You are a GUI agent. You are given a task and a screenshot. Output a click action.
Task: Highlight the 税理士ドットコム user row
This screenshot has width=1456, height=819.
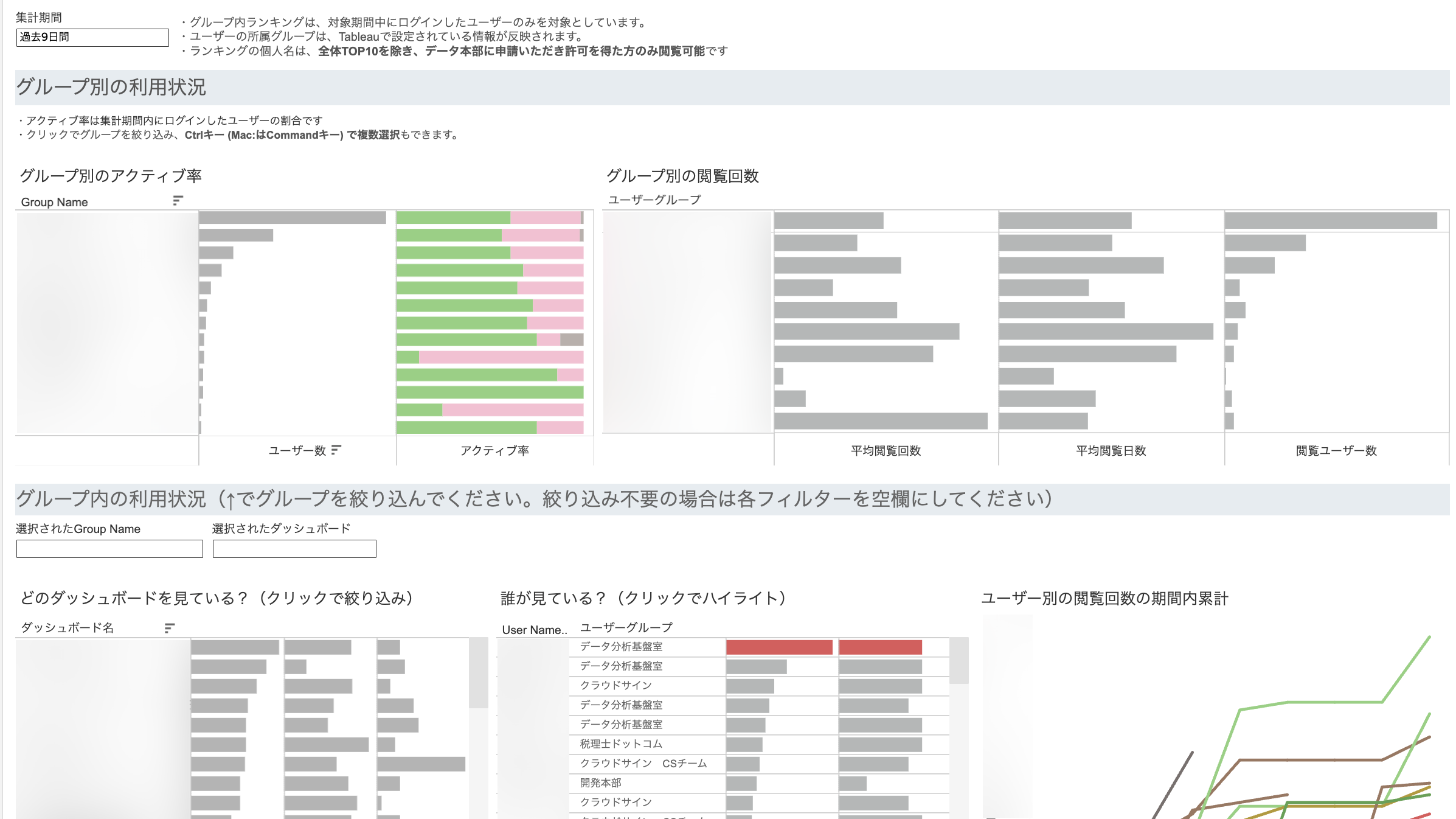coord(622,744)
